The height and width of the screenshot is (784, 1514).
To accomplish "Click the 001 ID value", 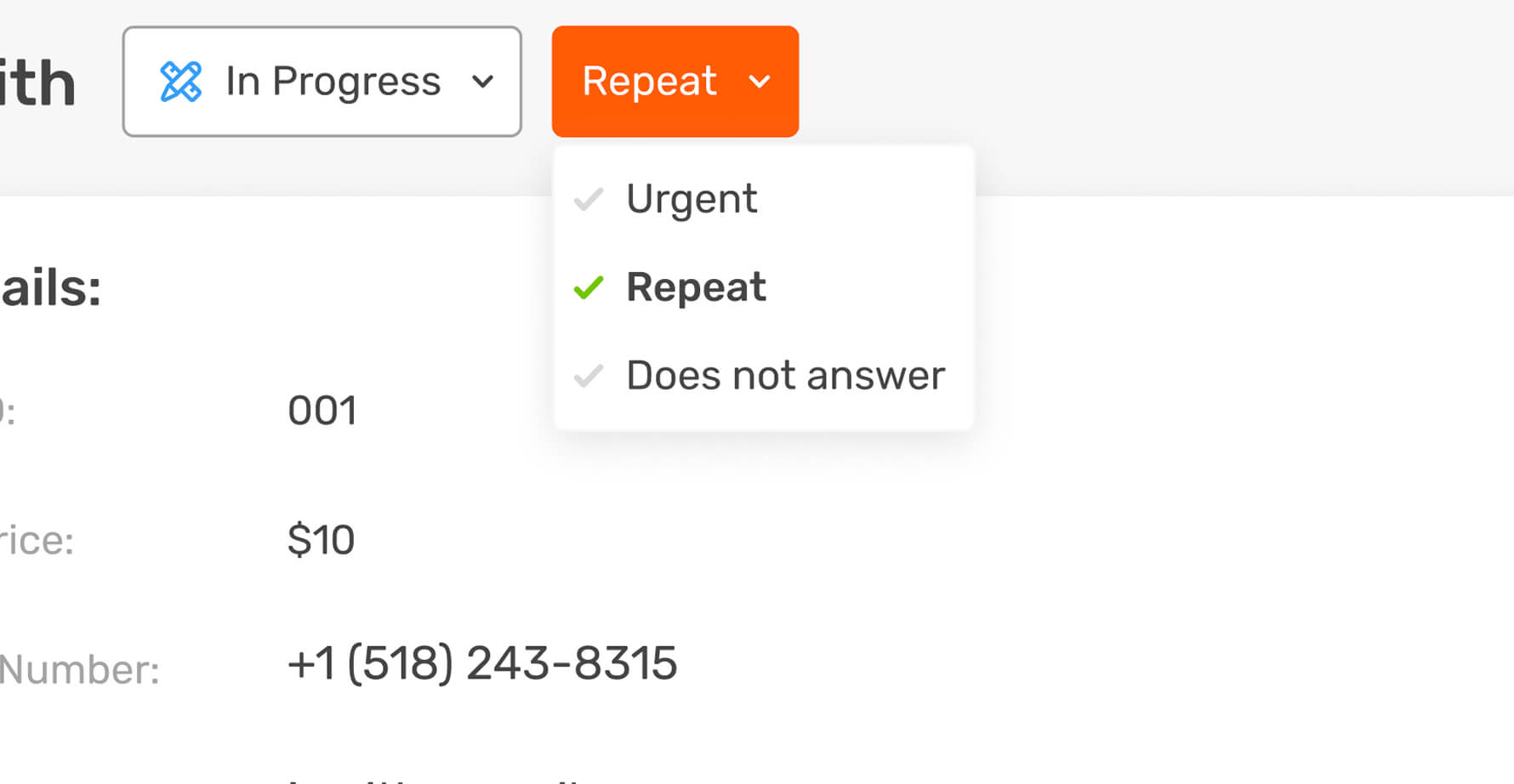I will (x=322, y=411).
